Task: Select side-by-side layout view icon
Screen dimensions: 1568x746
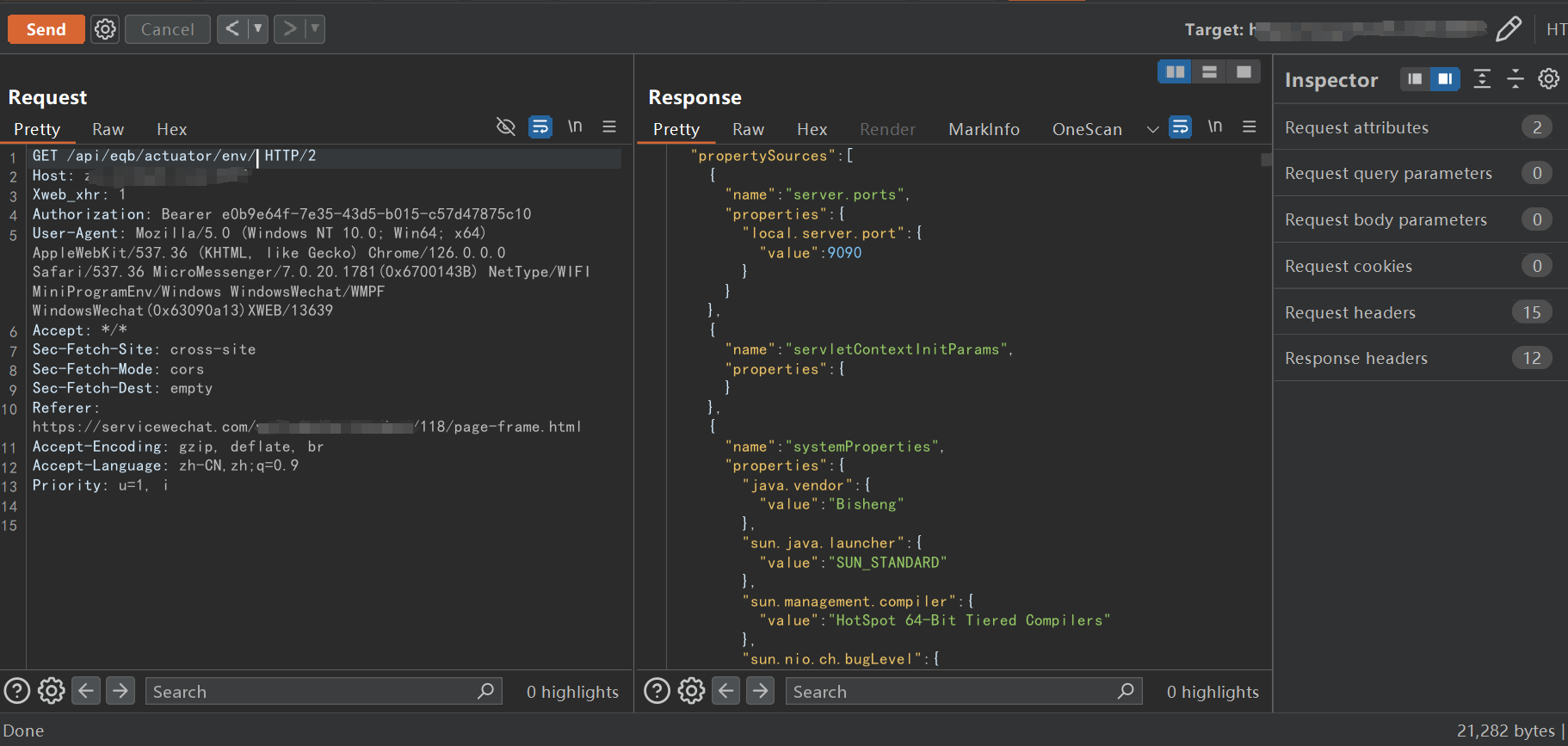Action: click(x=1175, y=72)
